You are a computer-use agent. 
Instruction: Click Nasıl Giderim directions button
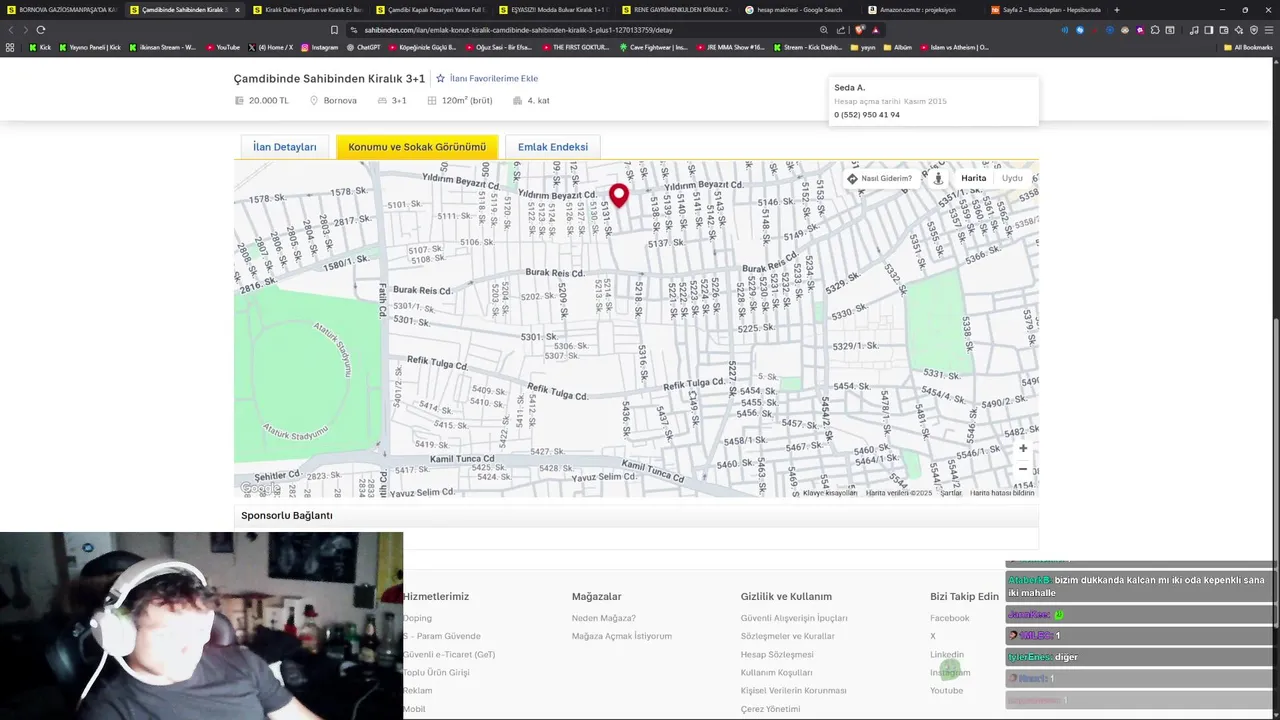coord(880,178)
